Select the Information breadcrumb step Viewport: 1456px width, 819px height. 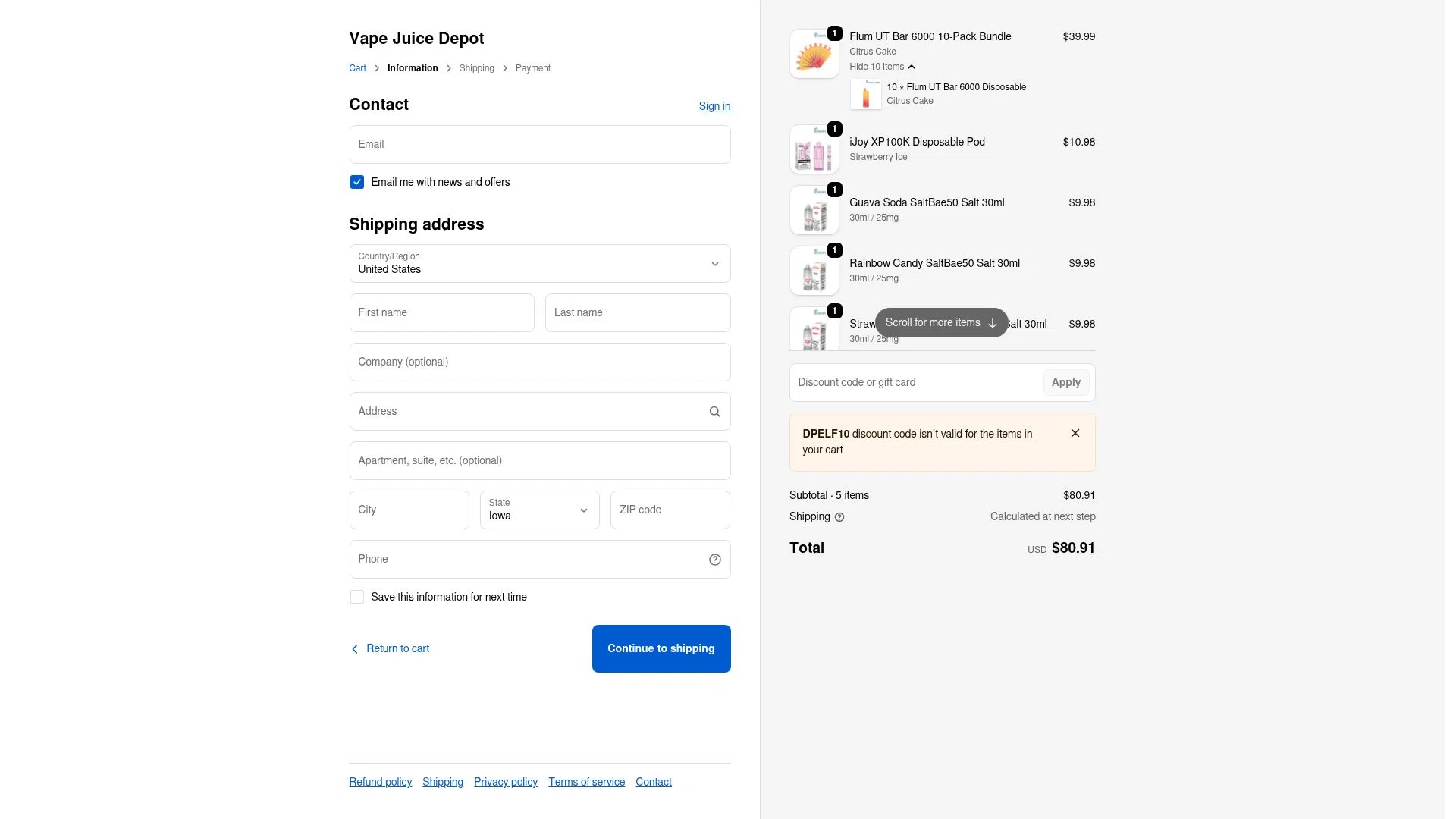coord(413,68)
